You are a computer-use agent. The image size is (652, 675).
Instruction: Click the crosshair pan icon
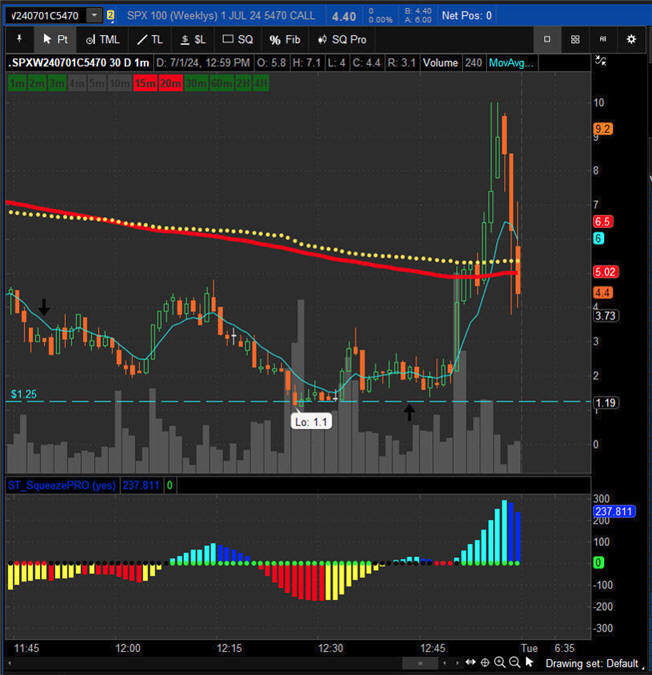pyautogui.click(x=485, y=663)
